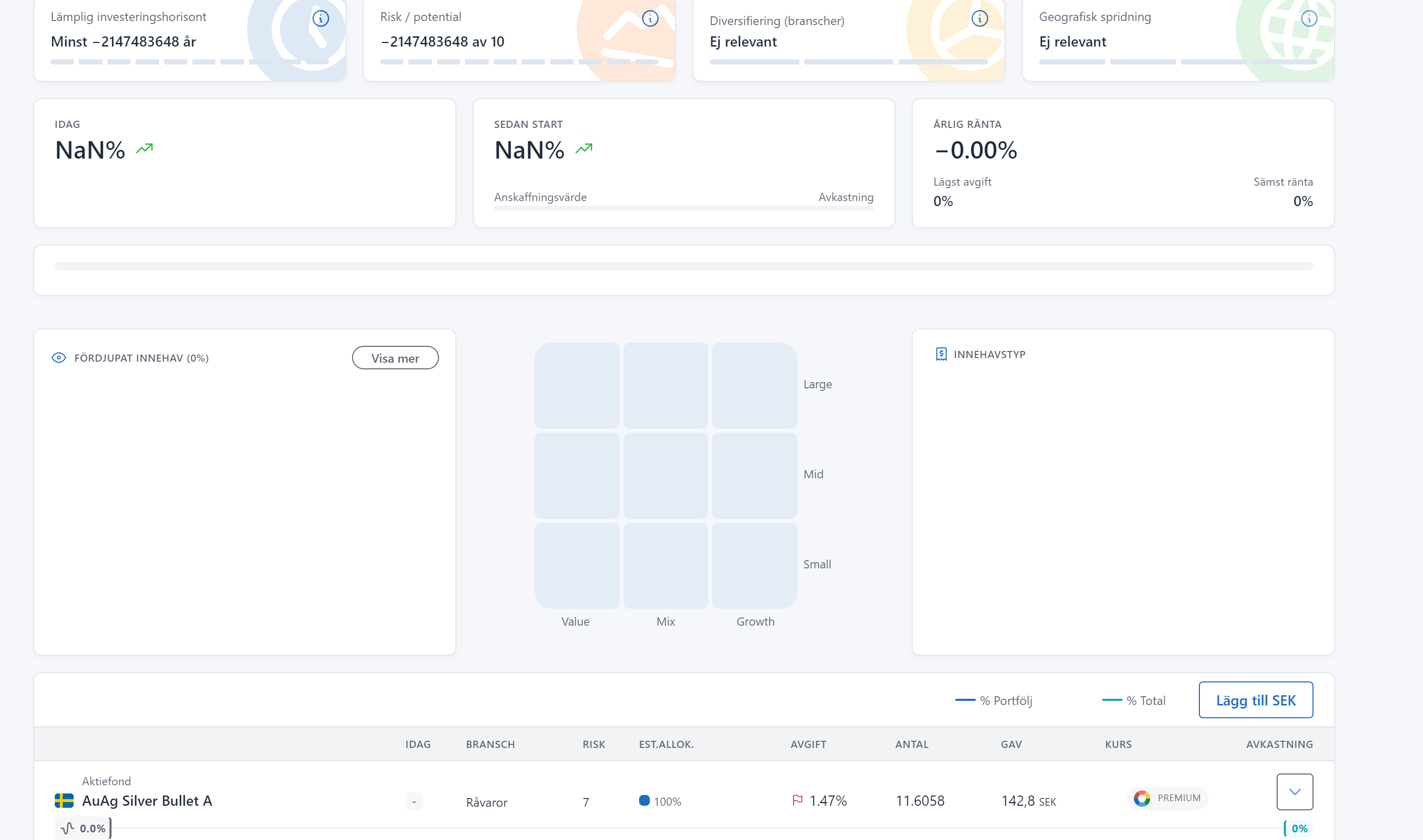This screenshot has width=1423, height=840.
Task: Sort by the BRANSCH column header
Action: coord(490,744)
